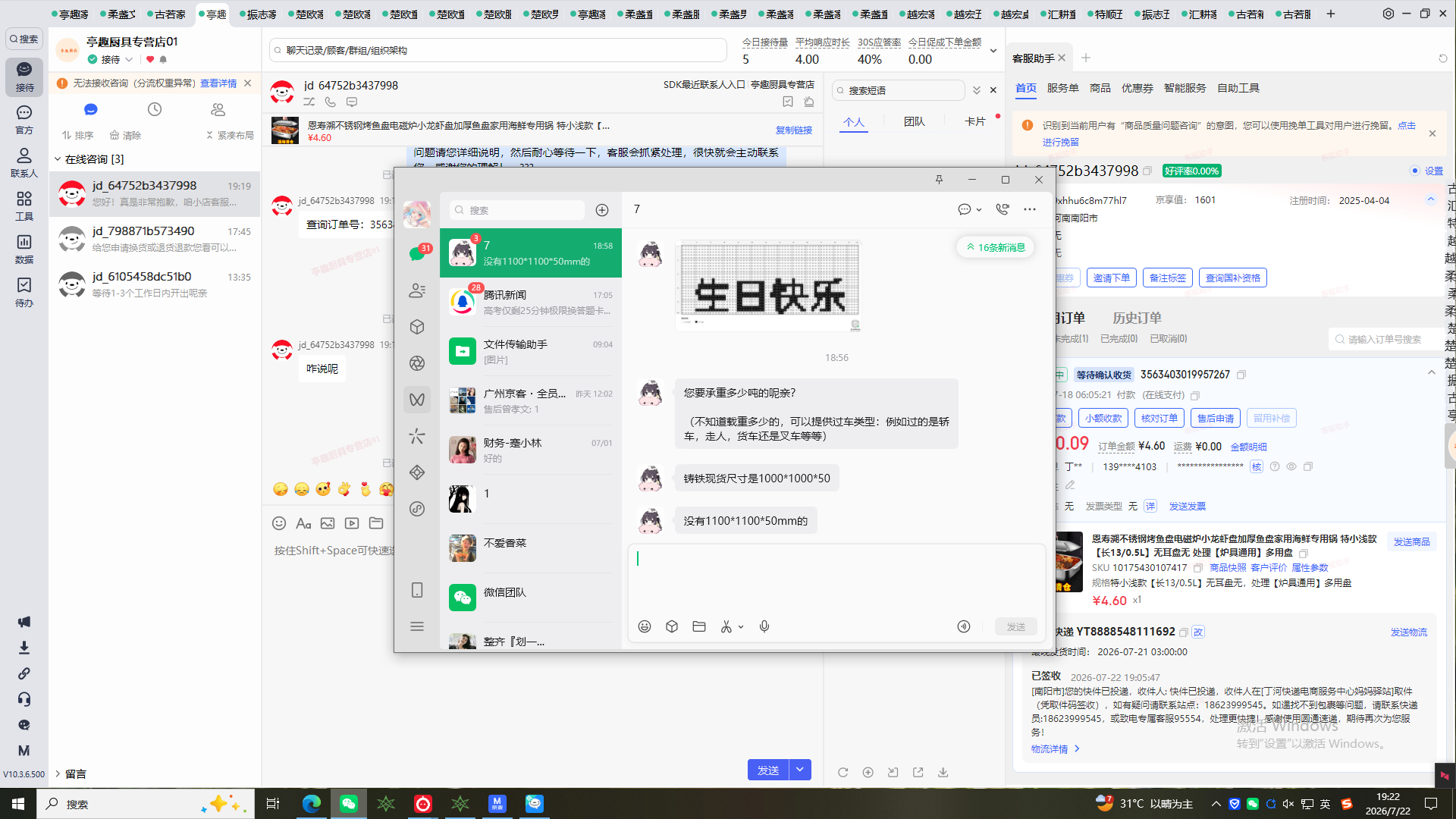
Task: Open 工具 section in JD left sidebar
Action: [24, 206]
